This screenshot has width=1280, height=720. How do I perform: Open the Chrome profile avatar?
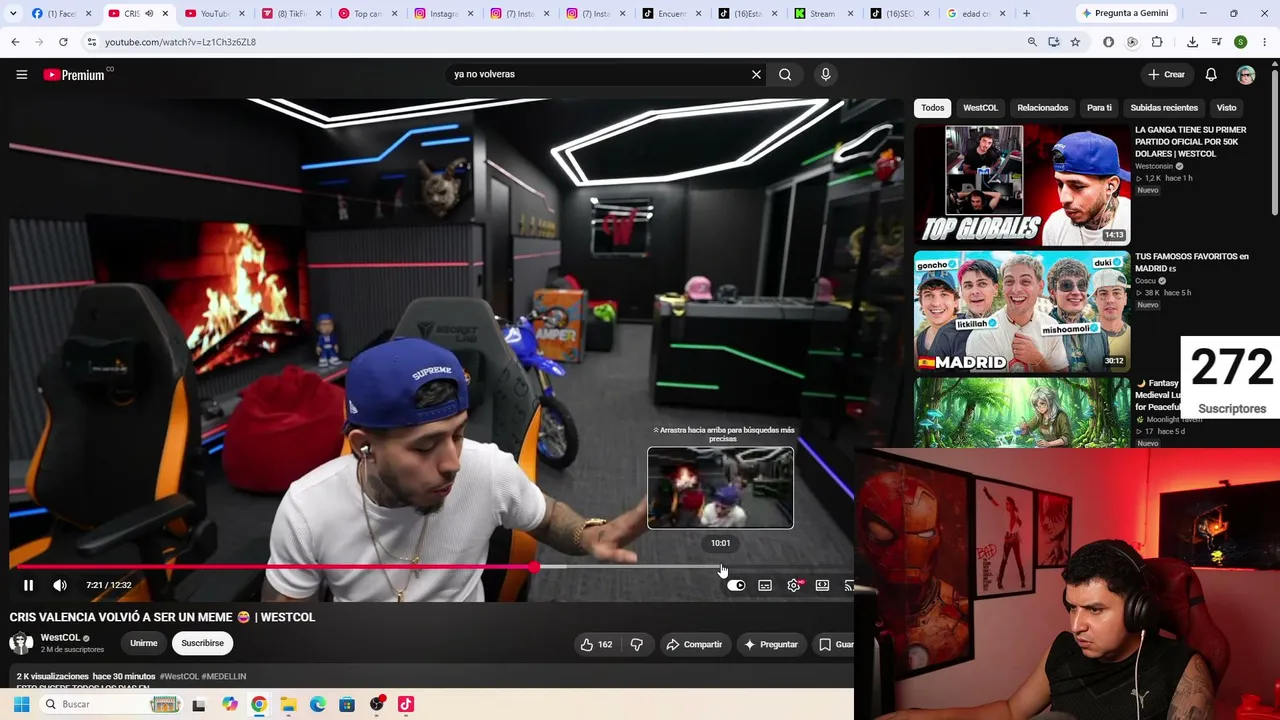(x=1240, y=42)
